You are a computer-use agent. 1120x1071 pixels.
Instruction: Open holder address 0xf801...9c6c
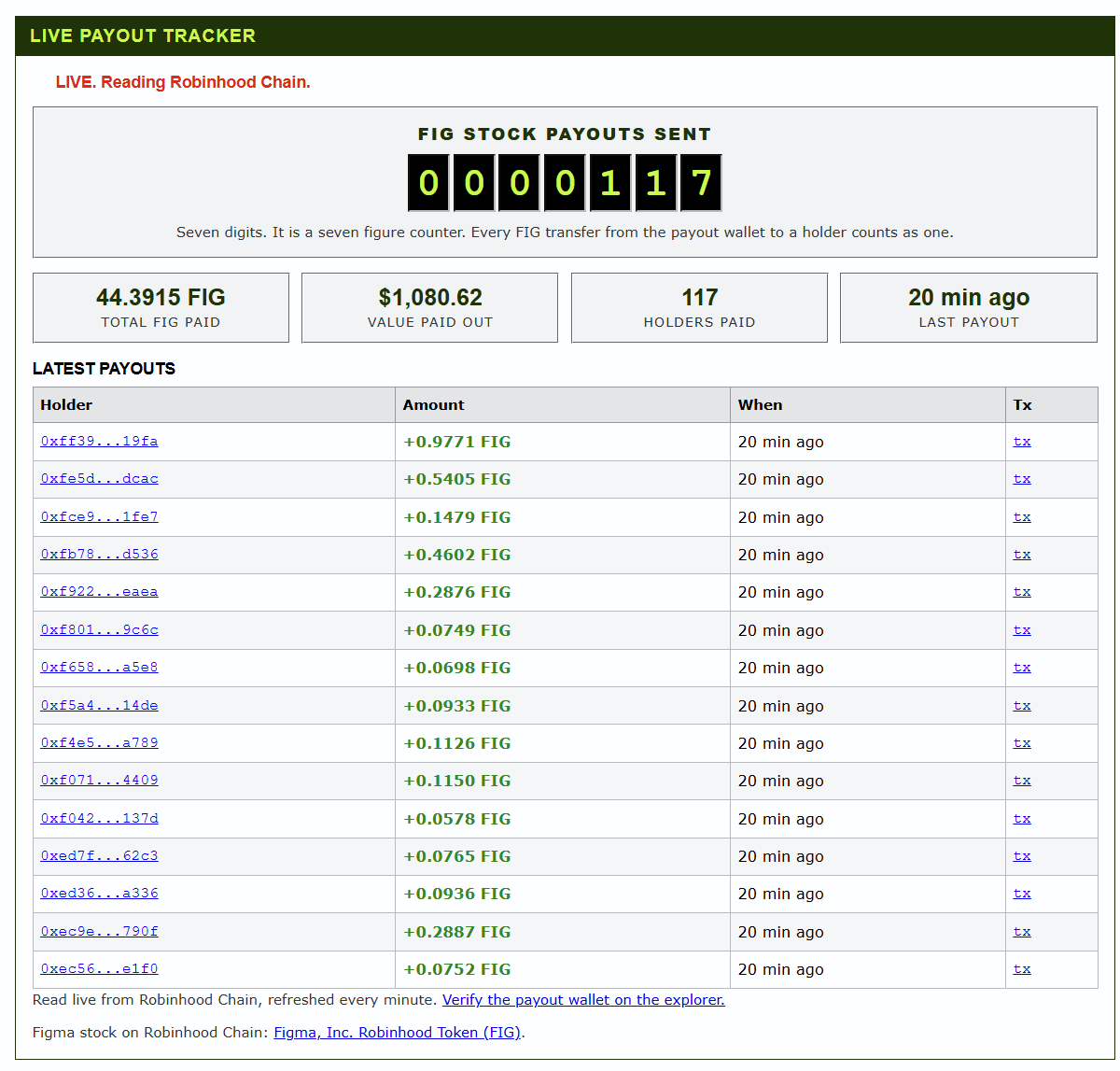point(99,629)
